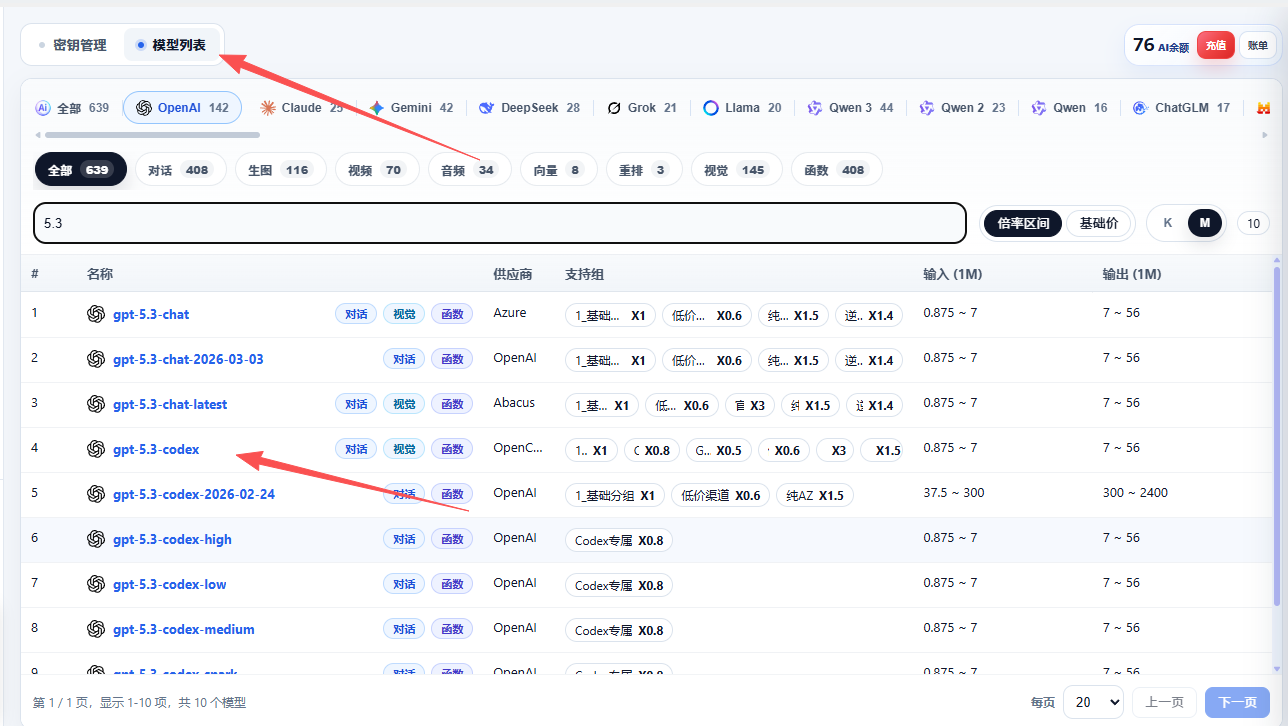This screenshot has width=1288, height=726.
Task: Switch price unit to K
Action: pyautogui.click(x=1167, y=223)
